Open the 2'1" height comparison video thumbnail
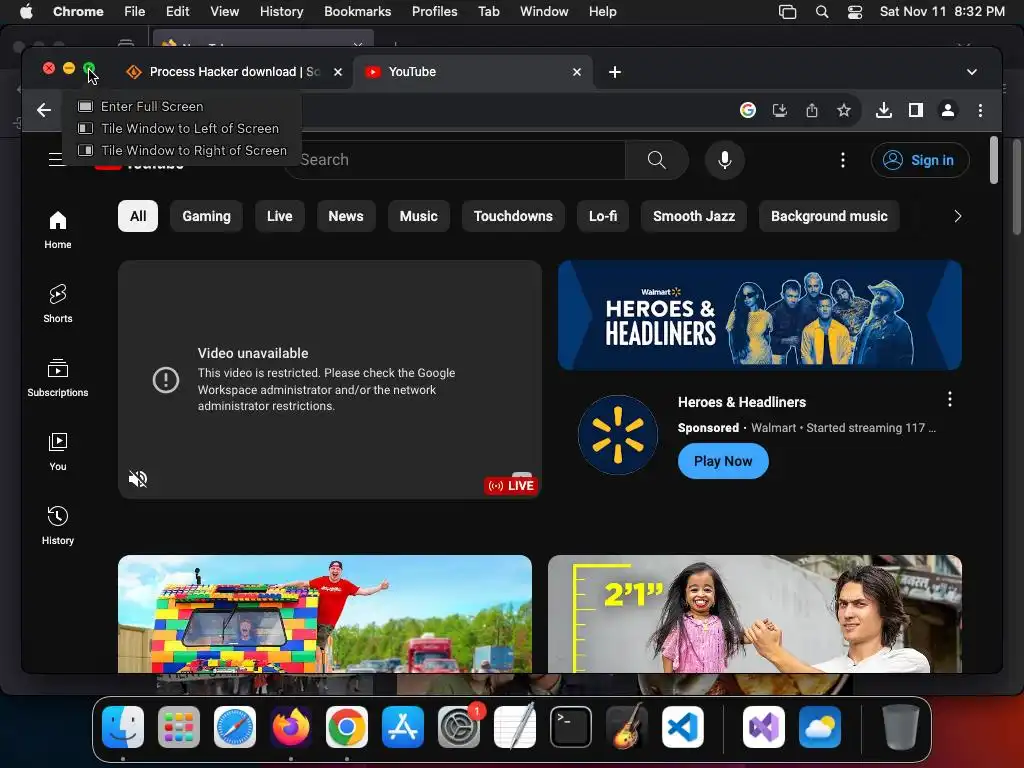1024x768 pixels. click(x=755, y=614)
